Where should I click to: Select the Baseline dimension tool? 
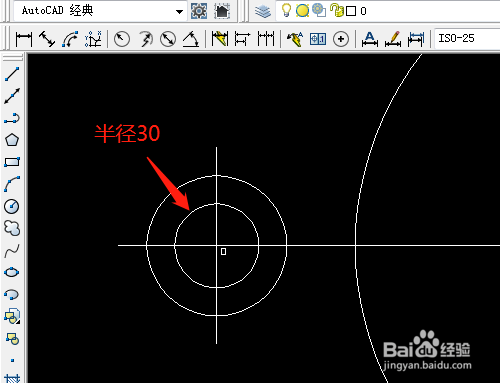tap(243, 39)
